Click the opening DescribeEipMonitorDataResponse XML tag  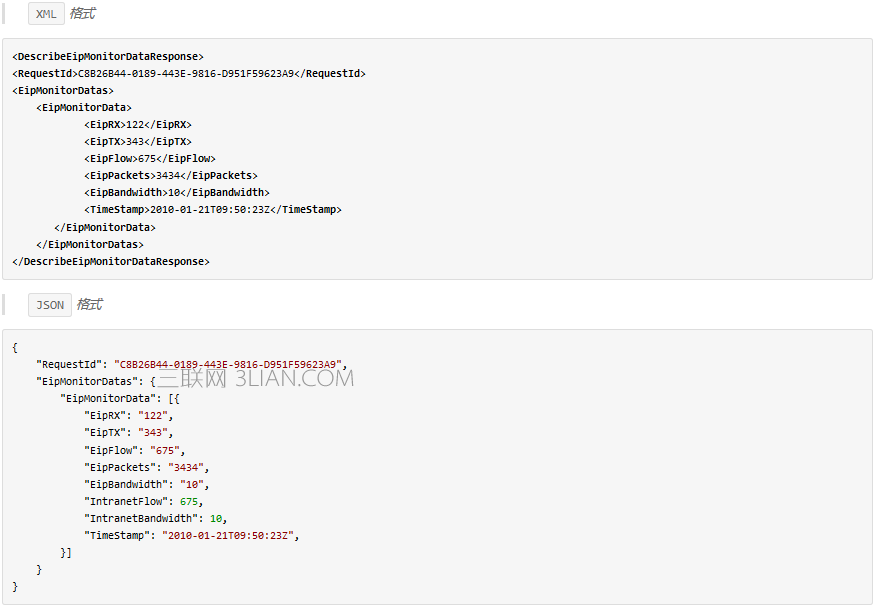pos(108,57)
